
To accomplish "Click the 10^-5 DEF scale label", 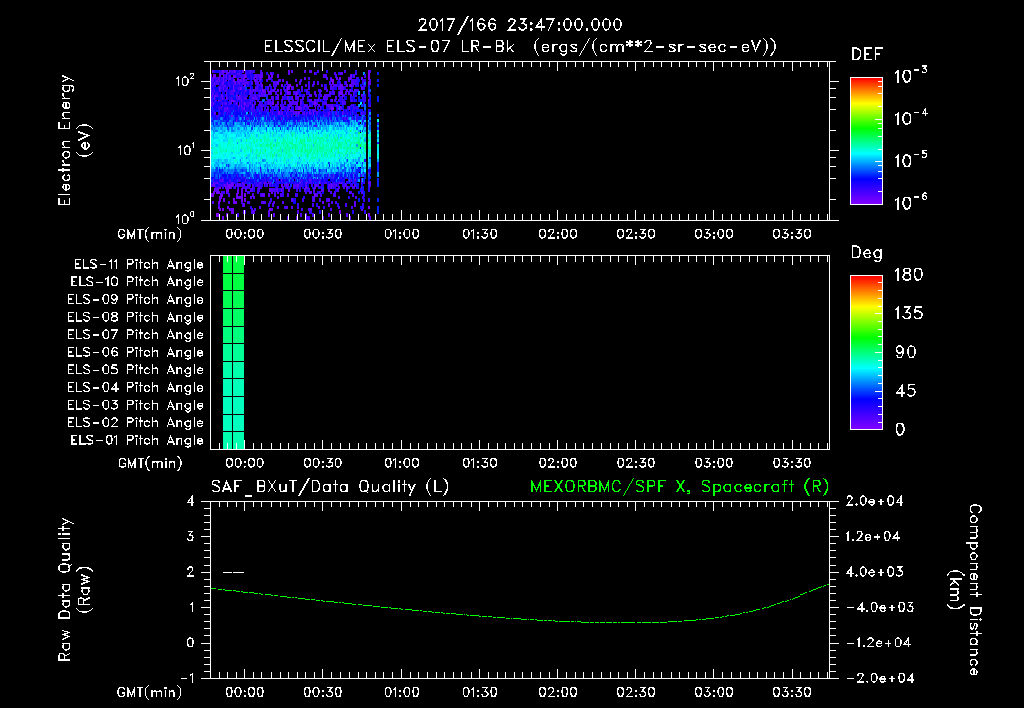I will click(910, 159).
